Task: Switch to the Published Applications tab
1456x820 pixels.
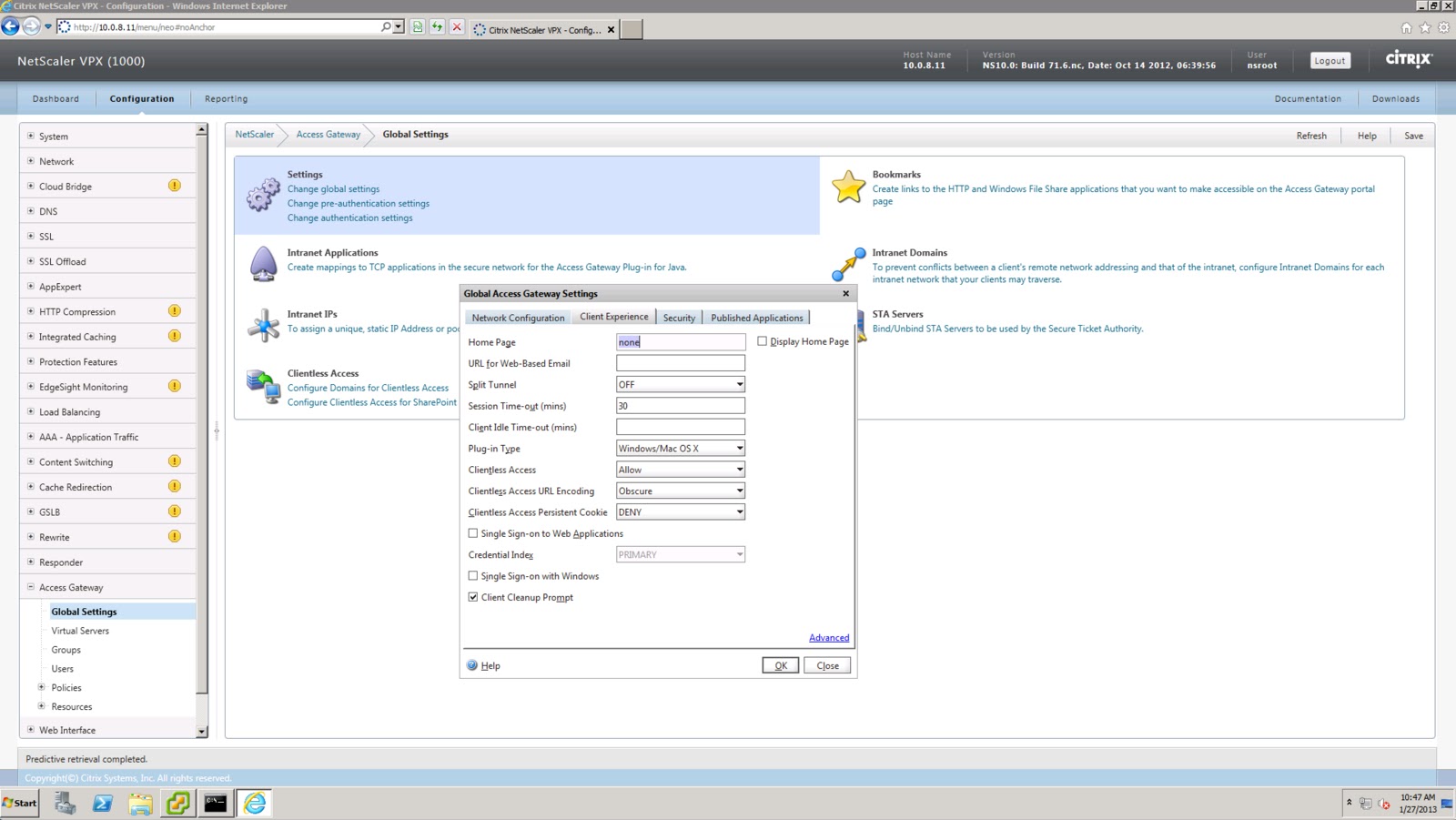Action: (757, 318)
